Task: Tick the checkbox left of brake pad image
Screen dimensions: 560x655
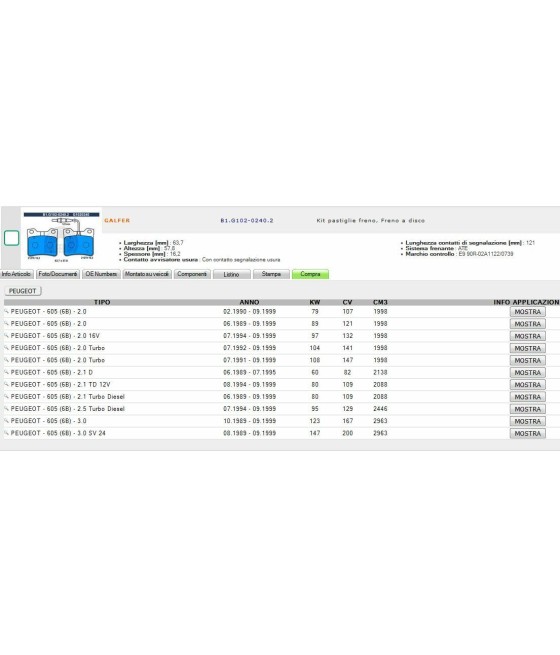Action: coord(11,238)
